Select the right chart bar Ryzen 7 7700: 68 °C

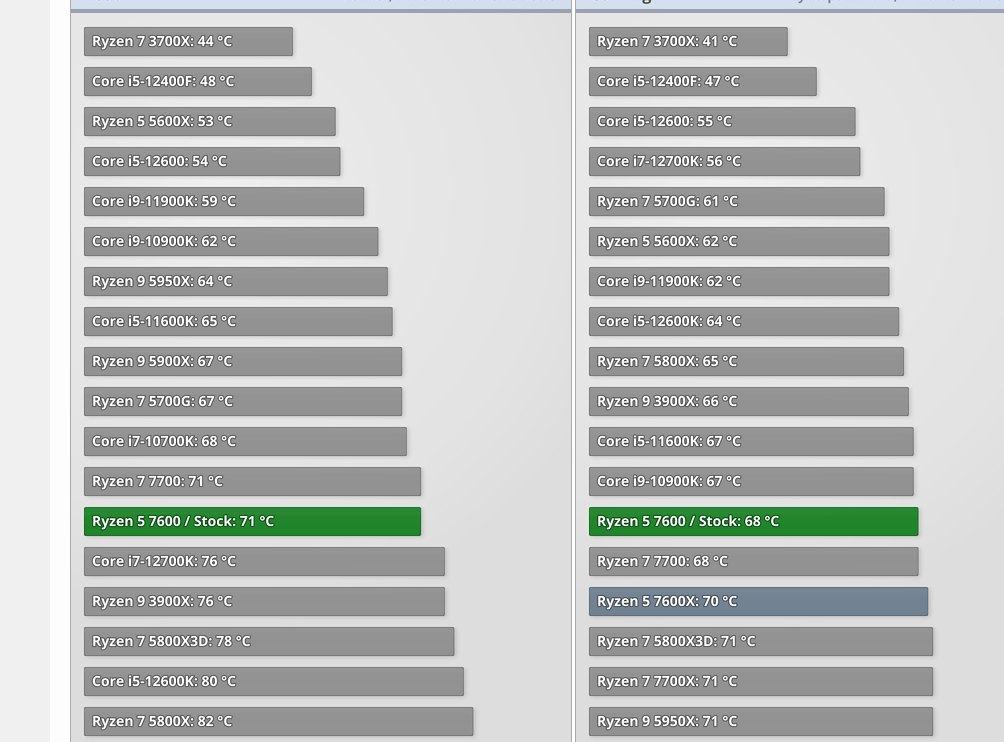[754, 561]
